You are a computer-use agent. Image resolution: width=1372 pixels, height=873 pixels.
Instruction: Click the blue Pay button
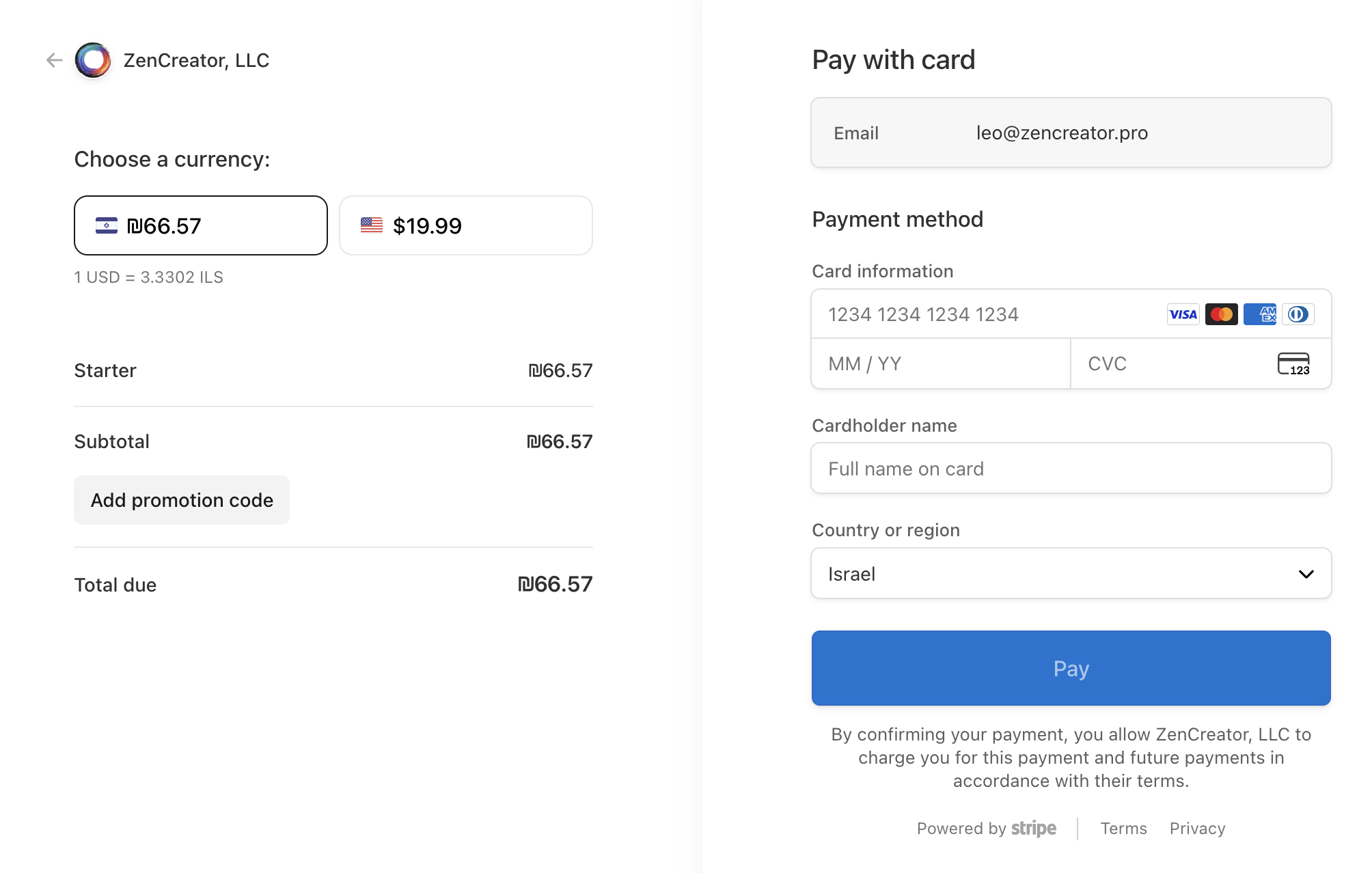pos(1071,668)
